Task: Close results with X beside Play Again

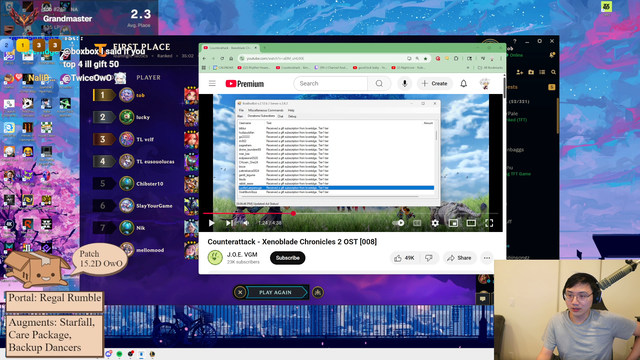Action: coord(240,292)
